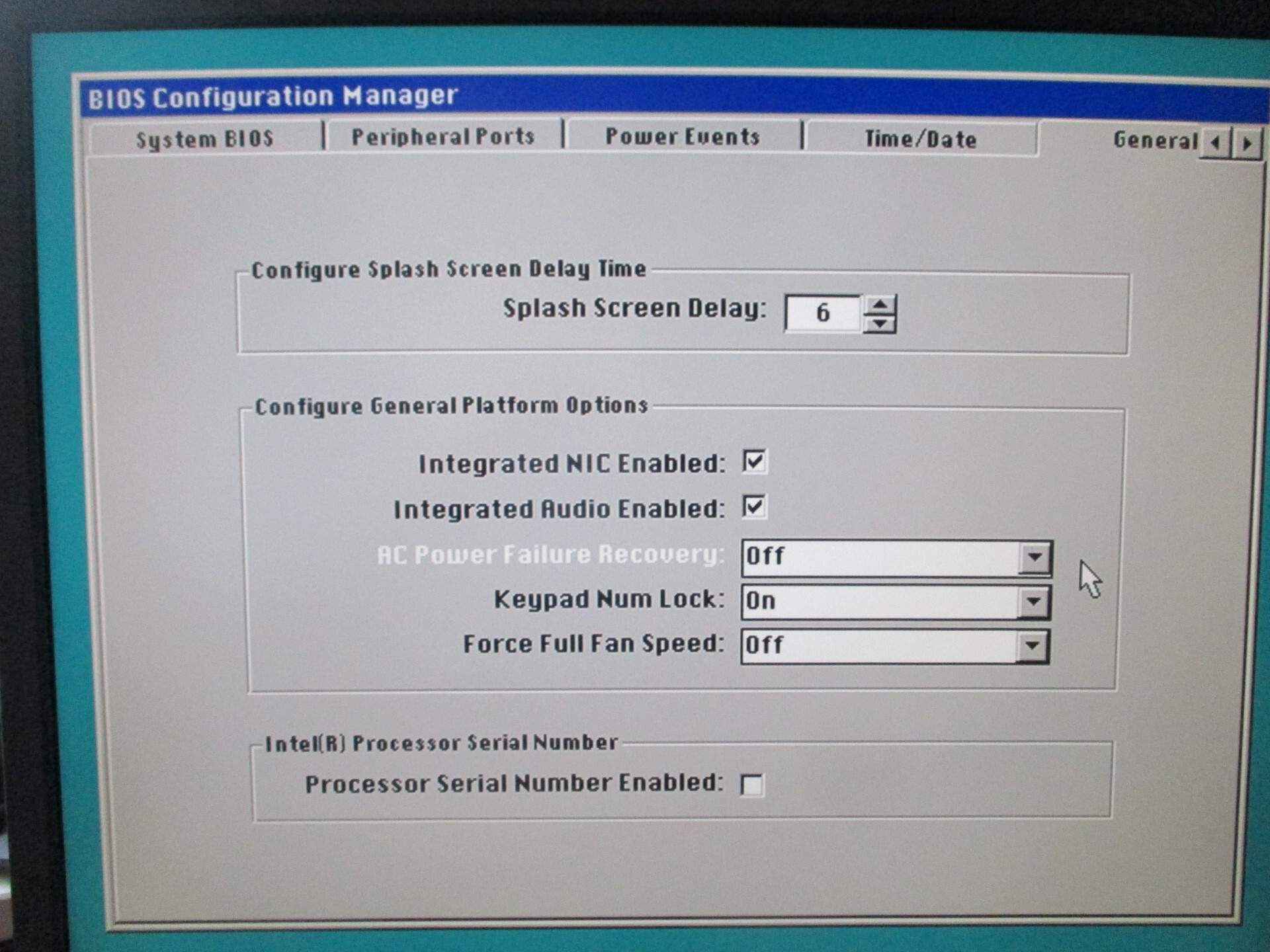1270x952 pixels.
Task: Click the Keypad Num Lock value 'On'
Action: (x=761, y=601)
